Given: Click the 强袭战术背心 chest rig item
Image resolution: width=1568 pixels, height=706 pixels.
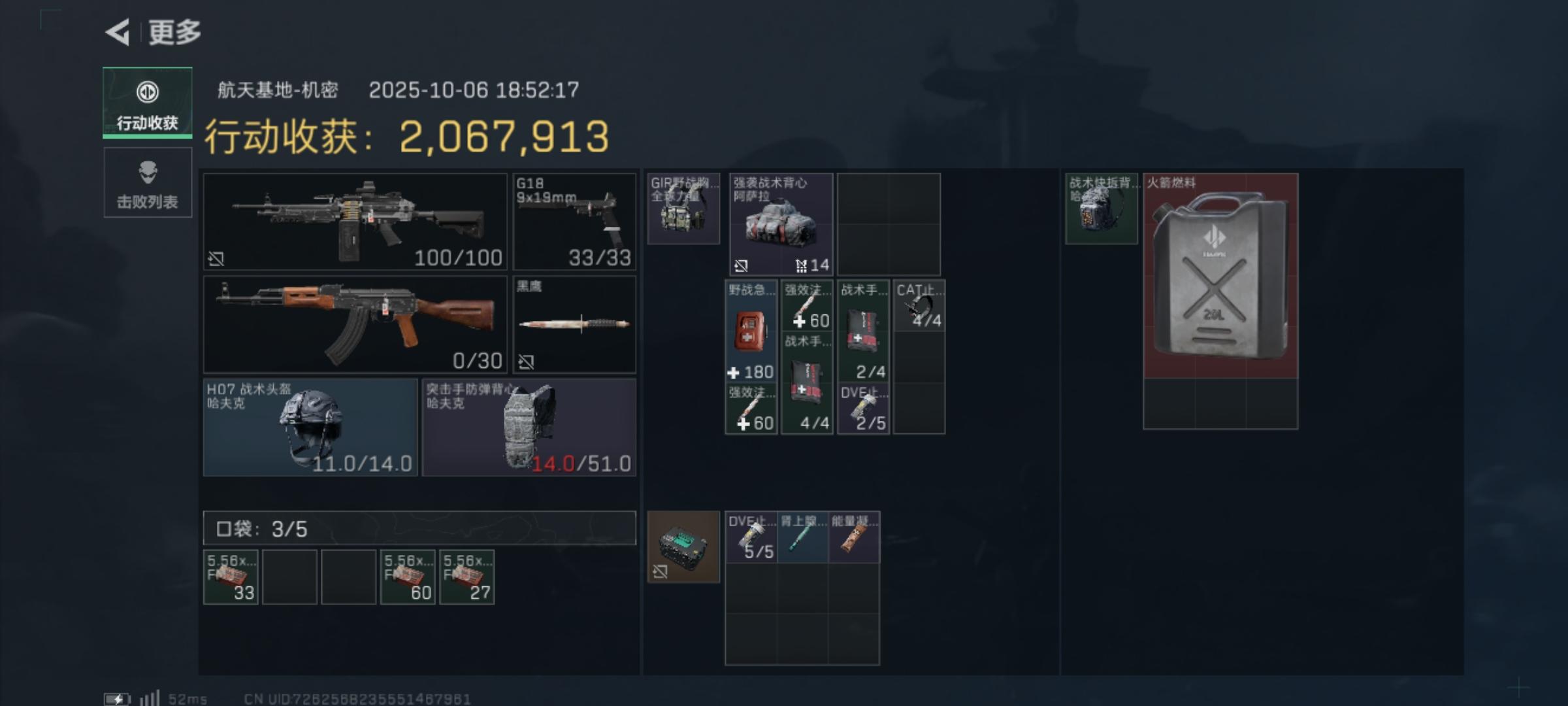Looking at the screenshot, I should (781, 224).
